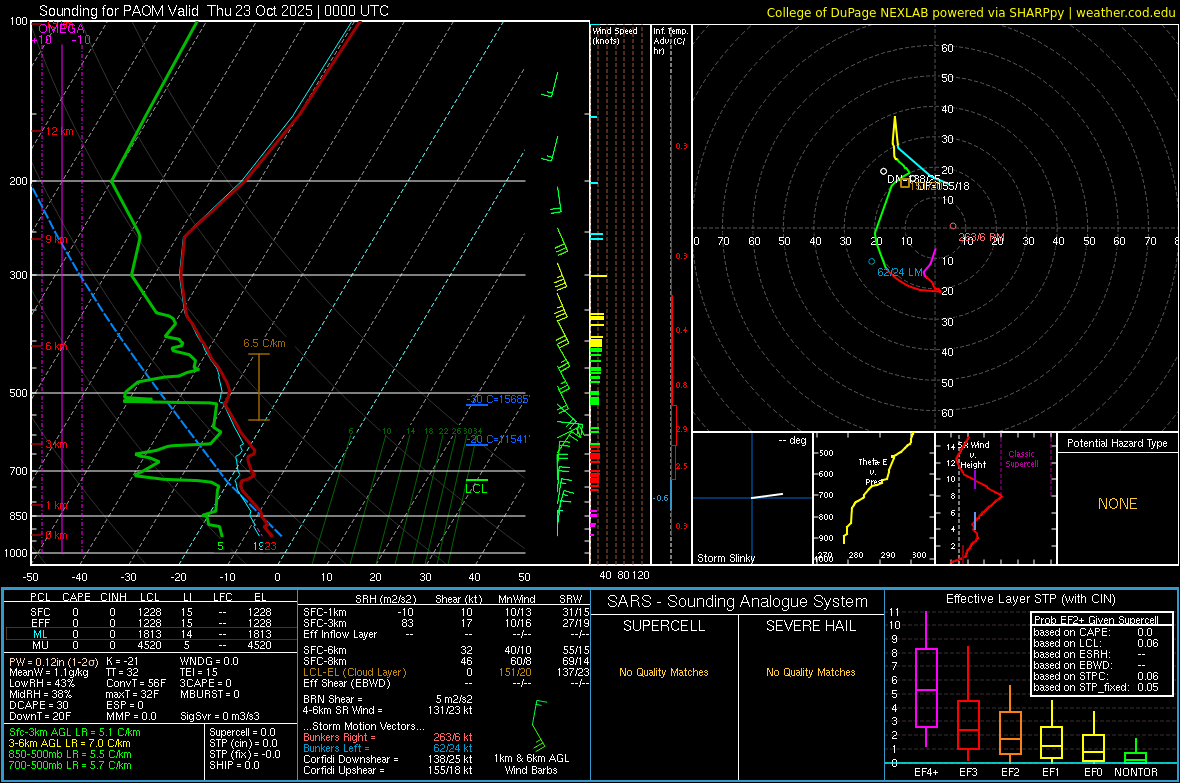This screenshot has width=1180, height=783.
Task: Select the '3 km' height marker
Action: tap(55, 445)
